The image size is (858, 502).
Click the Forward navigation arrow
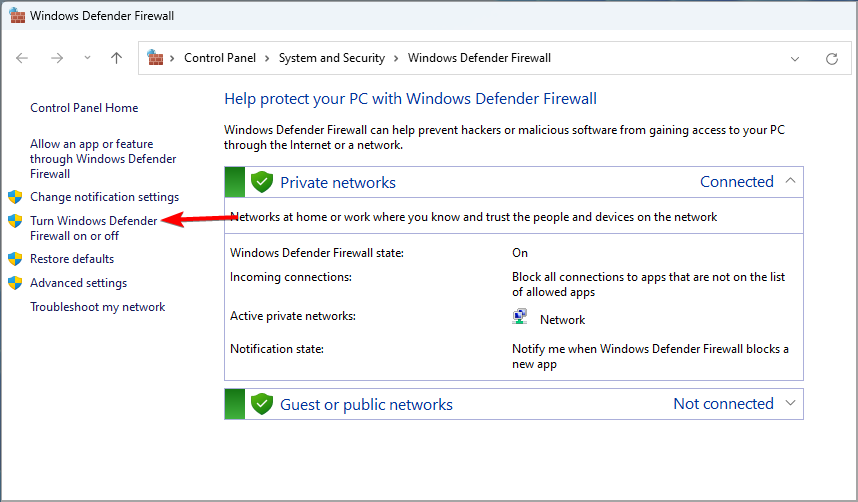point(57,58)
